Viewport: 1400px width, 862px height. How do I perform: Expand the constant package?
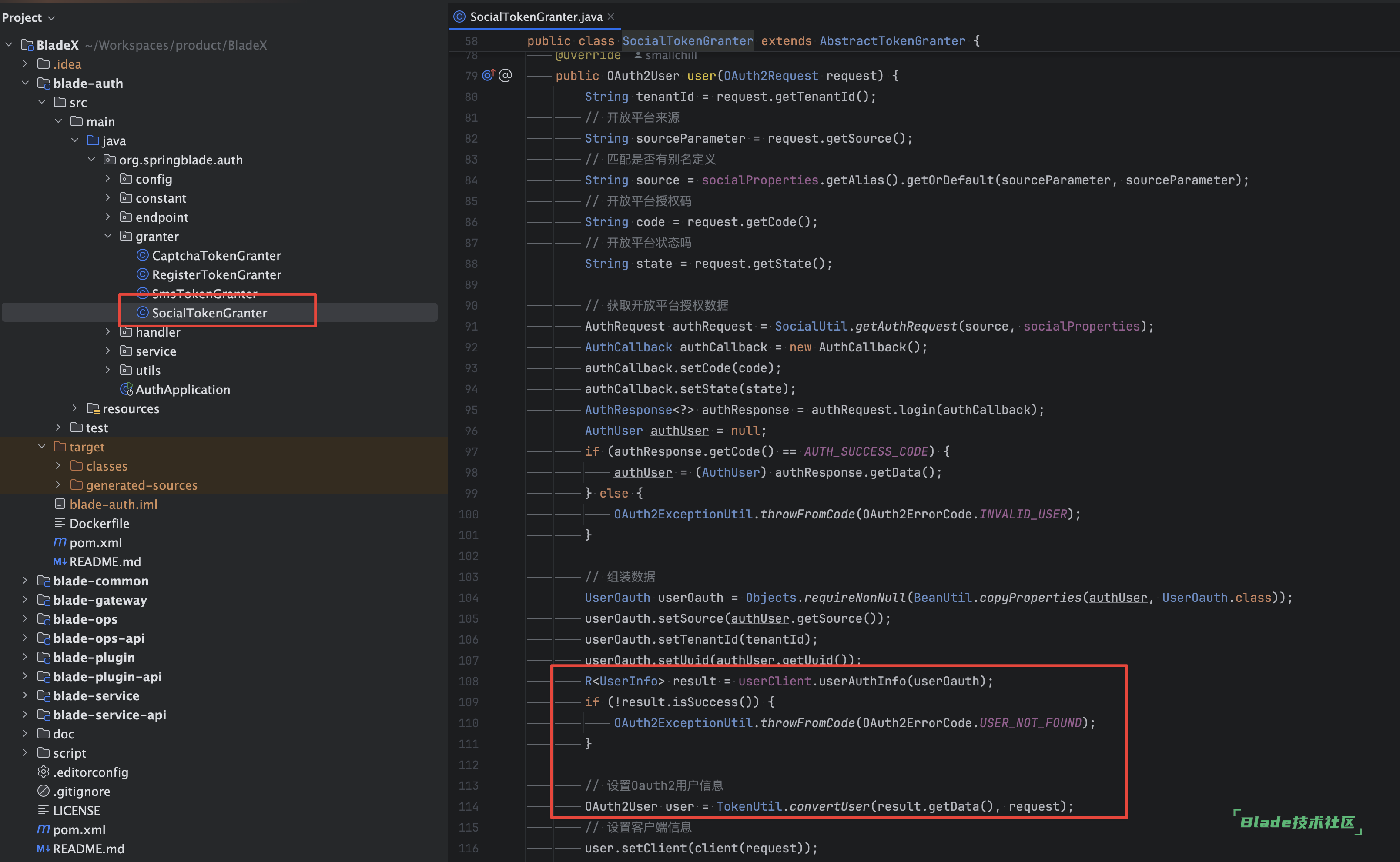pos(108,198)
